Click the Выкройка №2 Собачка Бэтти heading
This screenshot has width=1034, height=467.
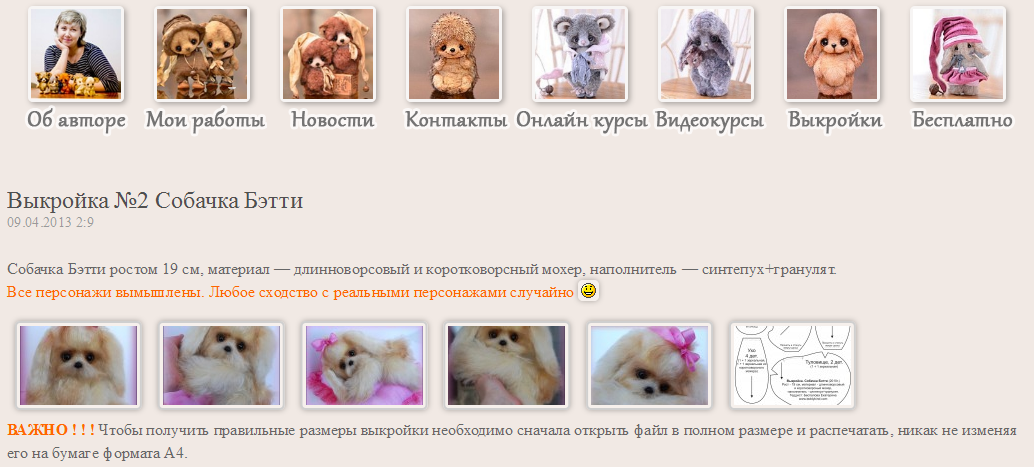[154, 200]
